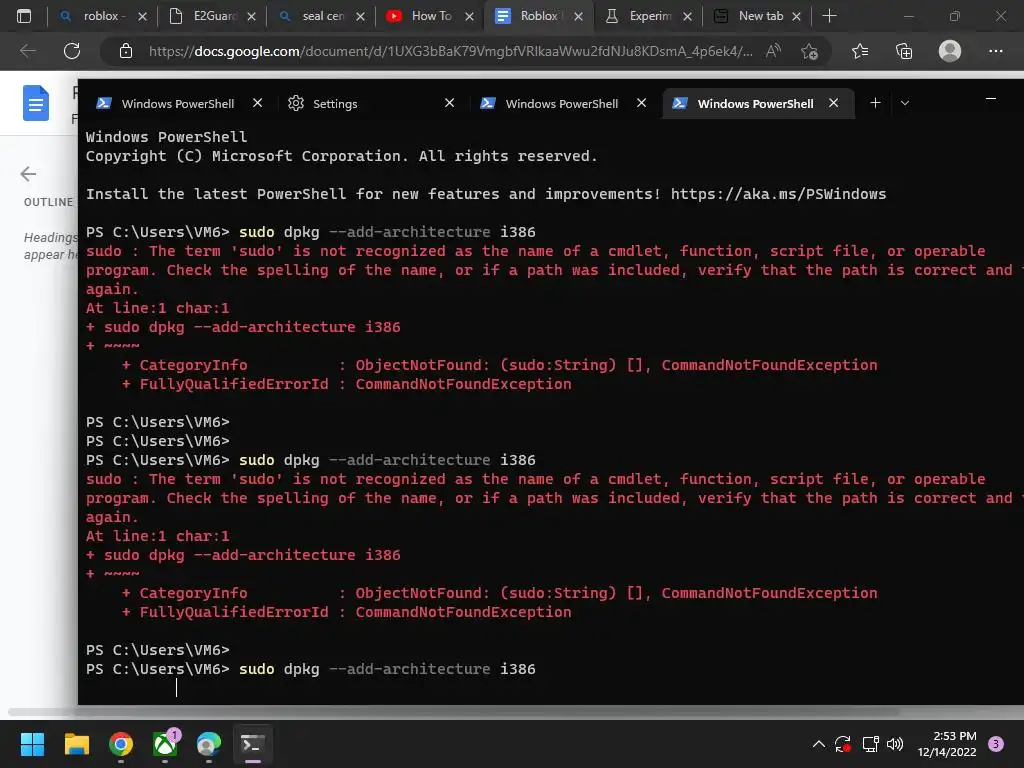Add this page to favorites star
Image resolution: width=1024 pixels, height=768 pixels.
pos(810,51)
